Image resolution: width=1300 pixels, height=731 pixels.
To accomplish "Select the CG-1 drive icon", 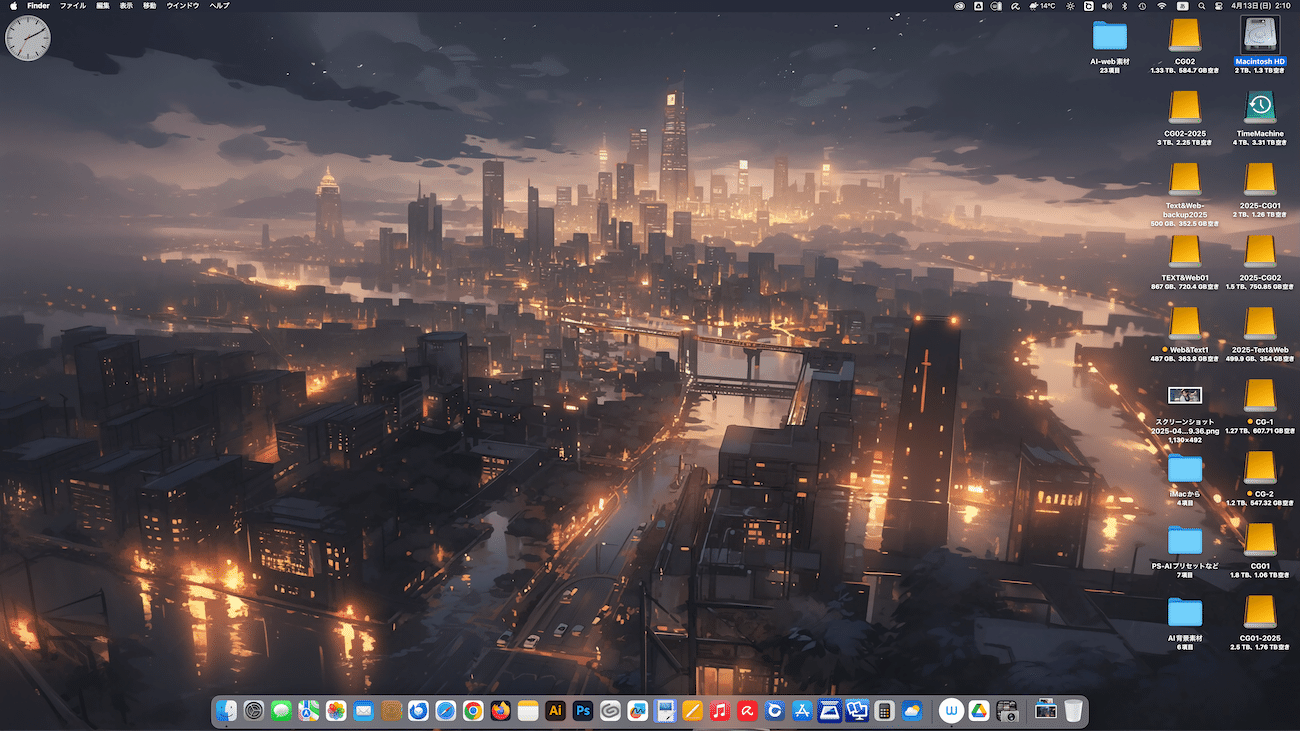I will point(1260,396).
